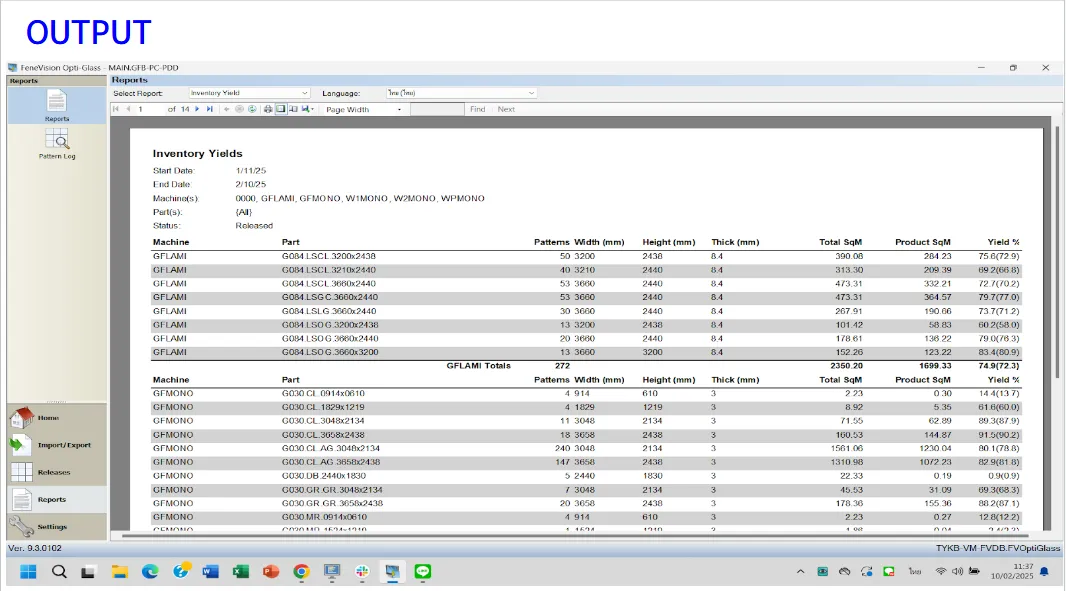This screenshot has height=591, width=1066.
Task: Open Windows taskbar search
Action: click(x=59, y=572)
